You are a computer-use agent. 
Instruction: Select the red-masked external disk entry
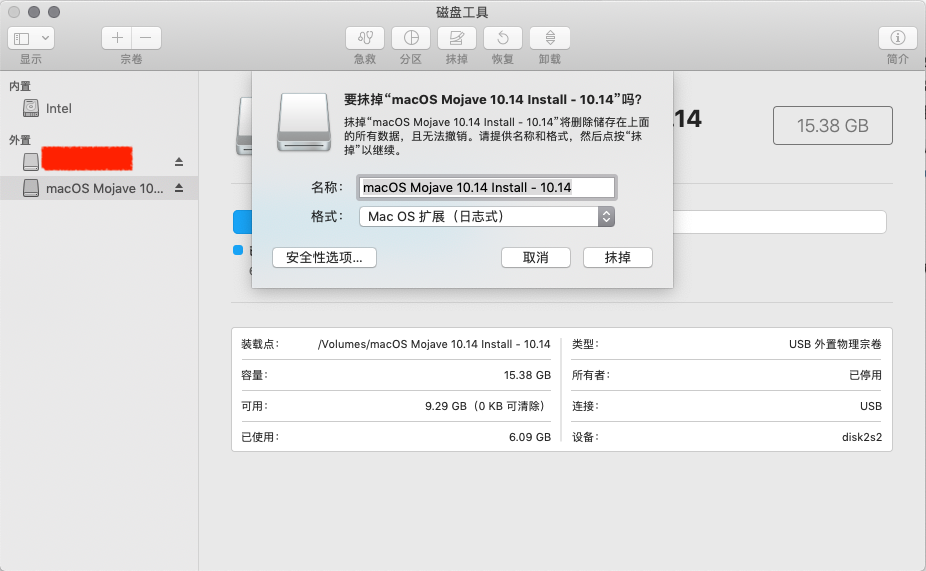(87, 158)
